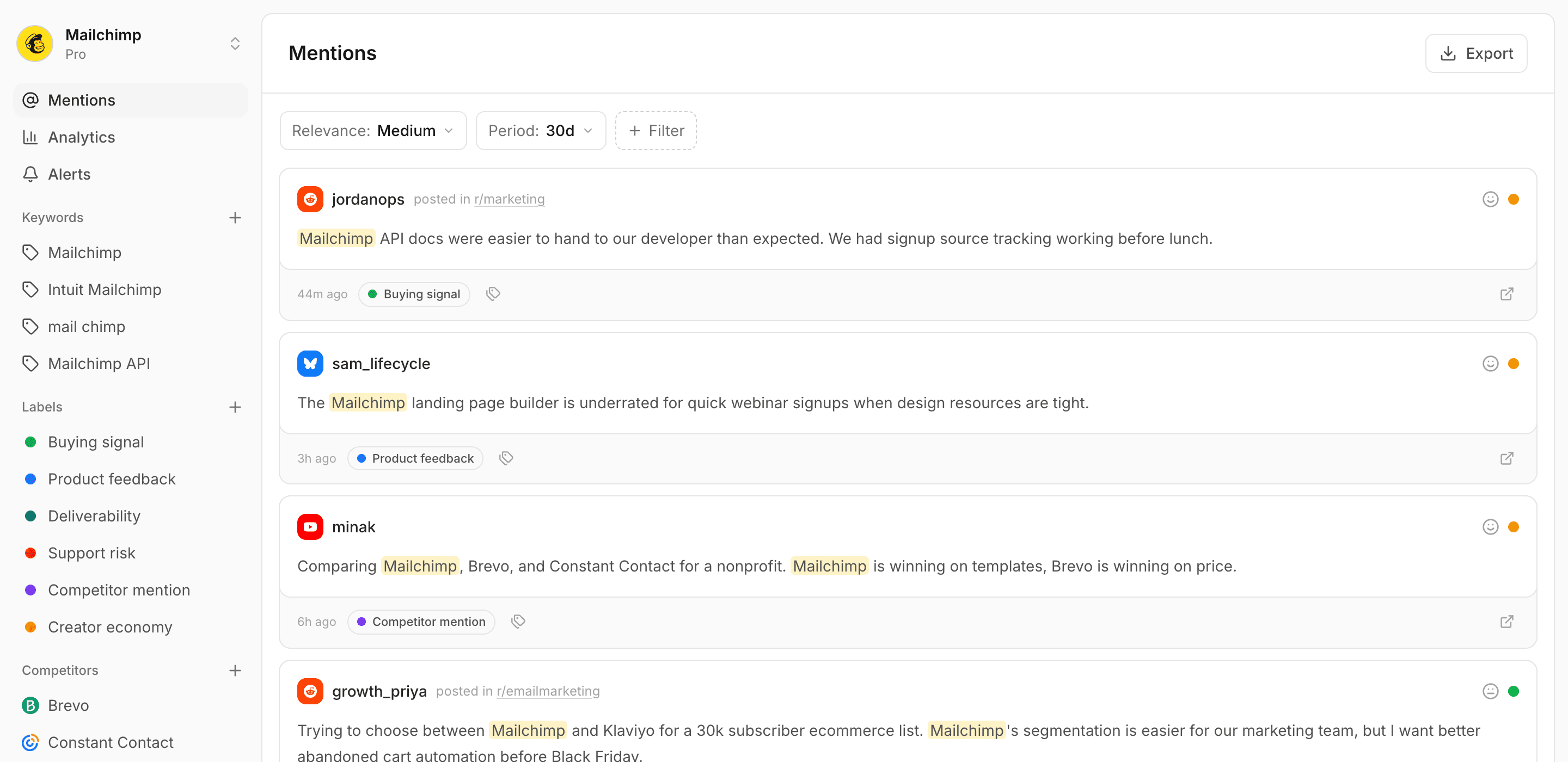Screen dimensions: 1568x762
Task: Set sentiment on minak mention
Action: tap(1490, 527)
